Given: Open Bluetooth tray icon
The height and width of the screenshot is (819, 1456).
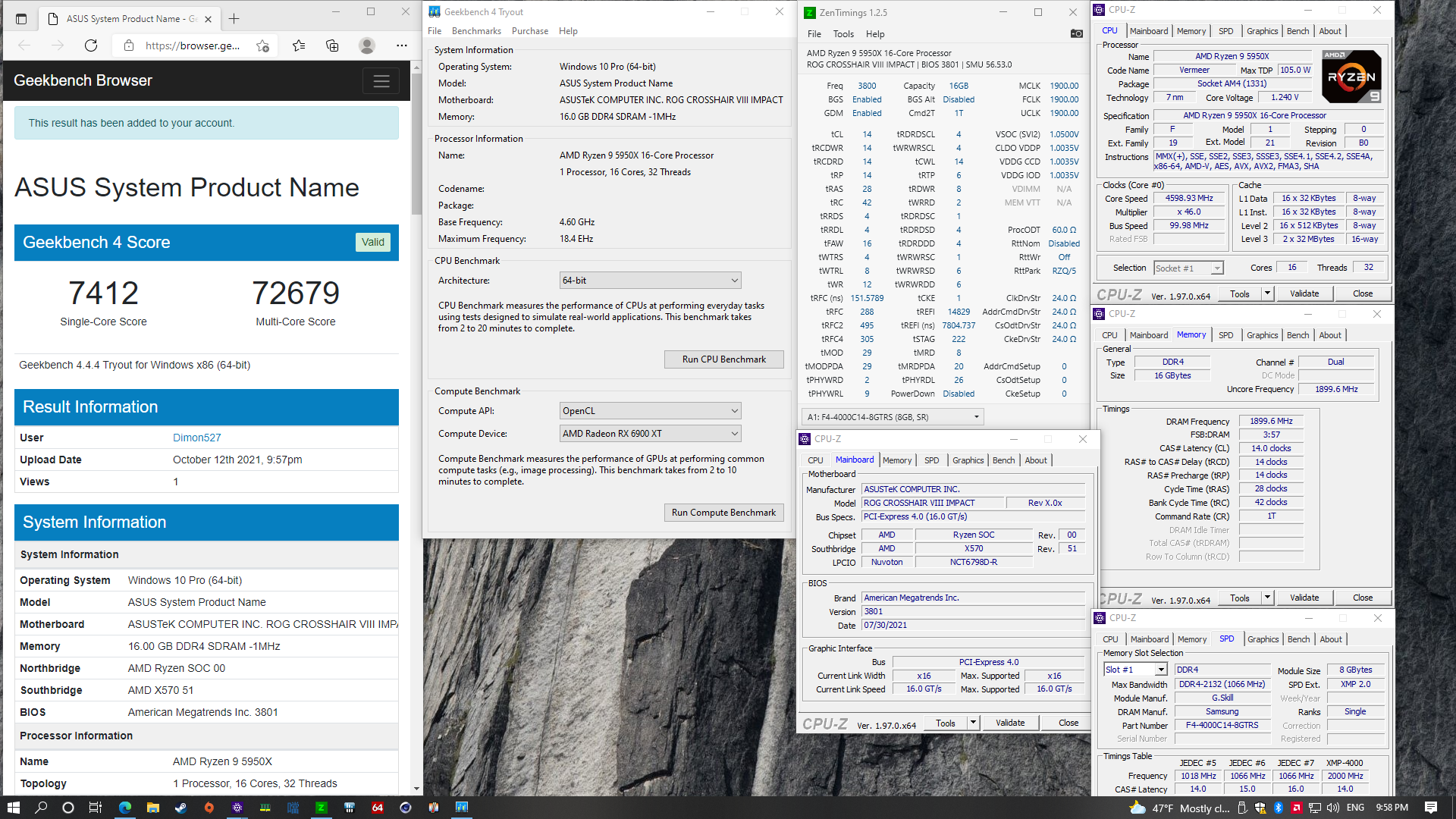Looking at the screenshot, I should tap(1278, 808).
